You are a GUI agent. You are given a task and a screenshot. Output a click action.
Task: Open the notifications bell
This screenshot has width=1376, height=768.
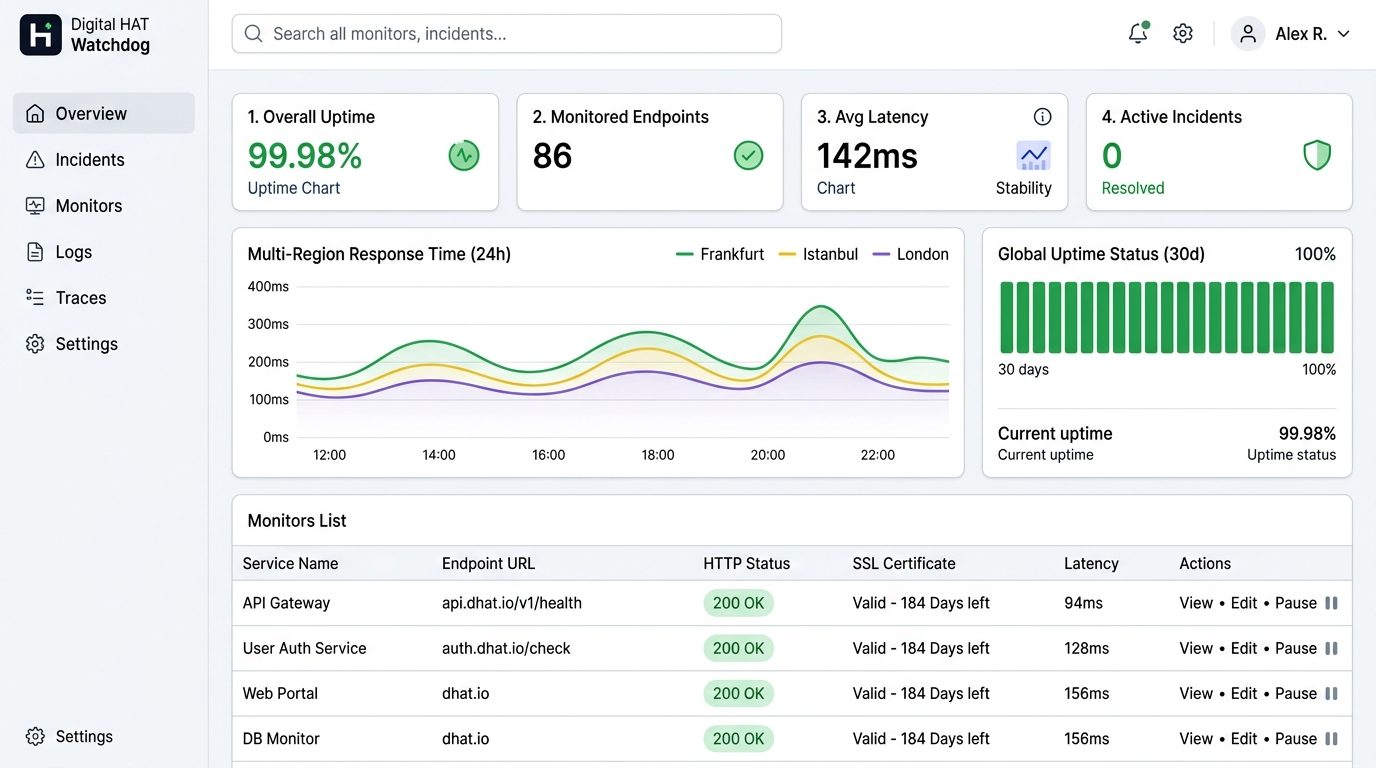click(x=1138, y=33)
